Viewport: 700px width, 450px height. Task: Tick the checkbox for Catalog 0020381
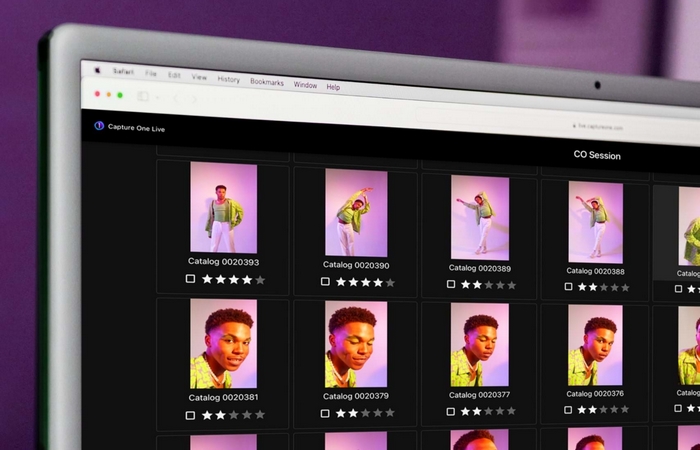190,415
